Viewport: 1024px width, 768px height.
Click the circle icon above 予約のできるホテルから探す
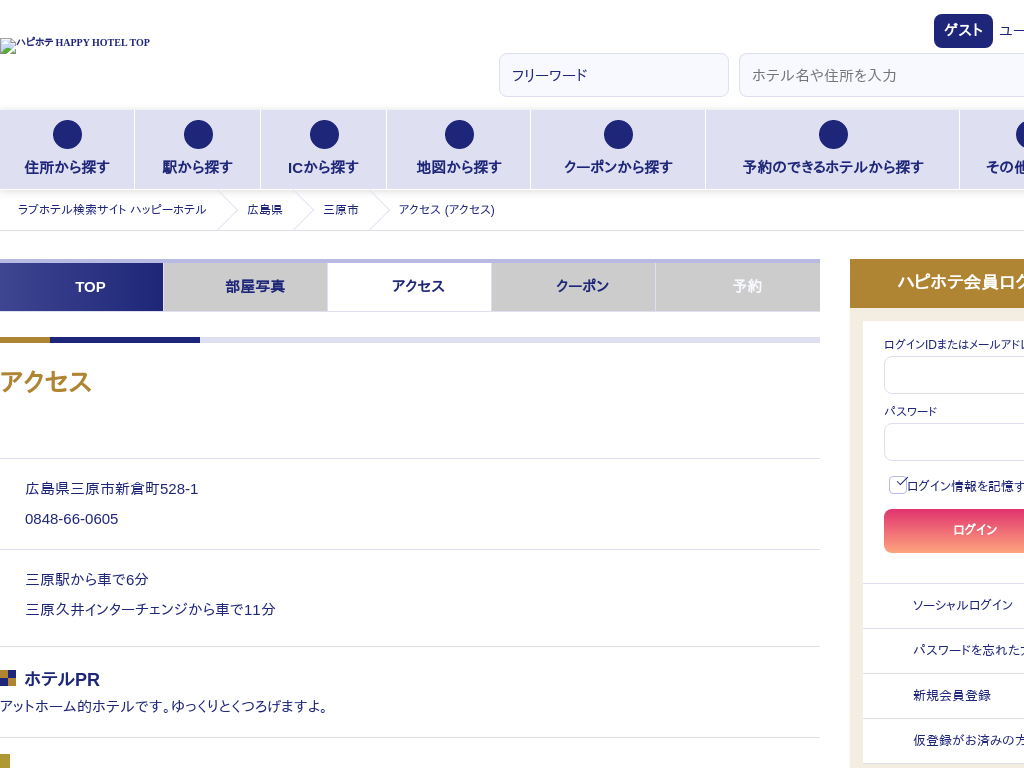pyautogui.click(x=833, y=135)
